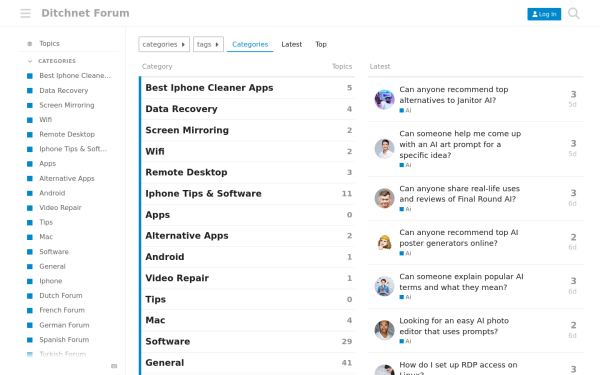600x375 pixels.
Task: Open Software category heading in list
Action: 168,342
